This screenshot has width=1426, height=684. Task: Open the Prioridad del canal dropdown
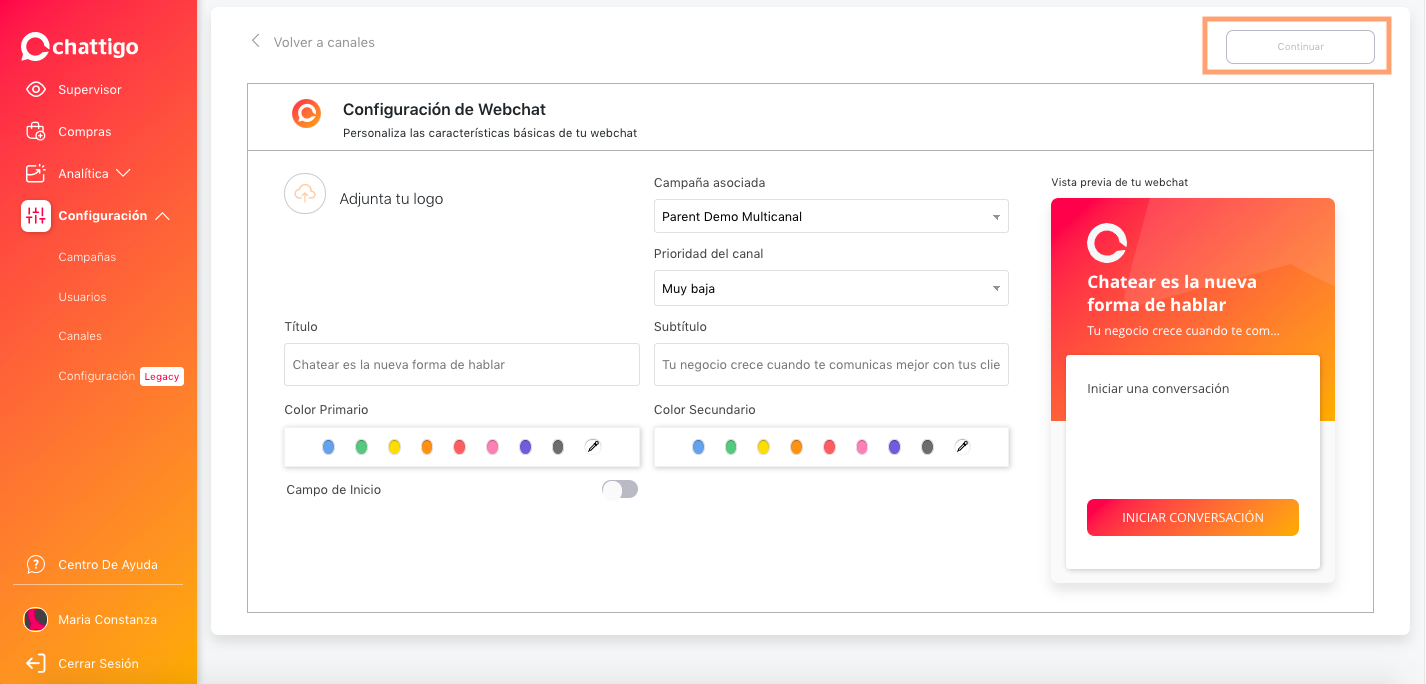point(831,289)
